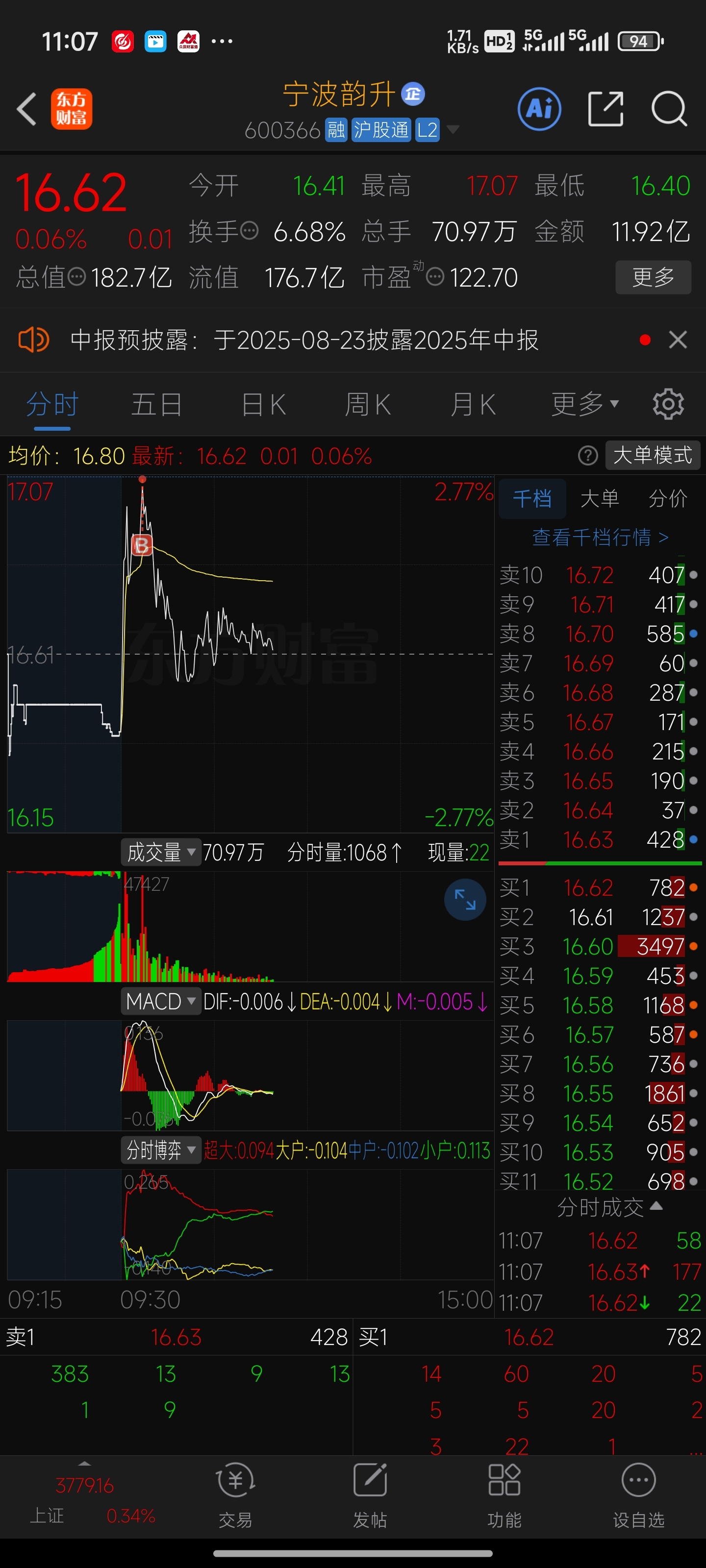Image resolution: width=706 pixels, height=1568 pixels.
Task: Tap info icon next to 换手
Action: [x=250, y=231]
